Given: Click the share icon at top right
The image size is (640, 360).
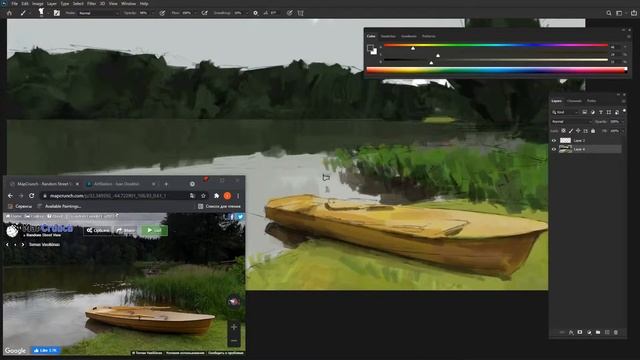Looking at the screenshot, I should pyautogui.click(x=634, y=13).
